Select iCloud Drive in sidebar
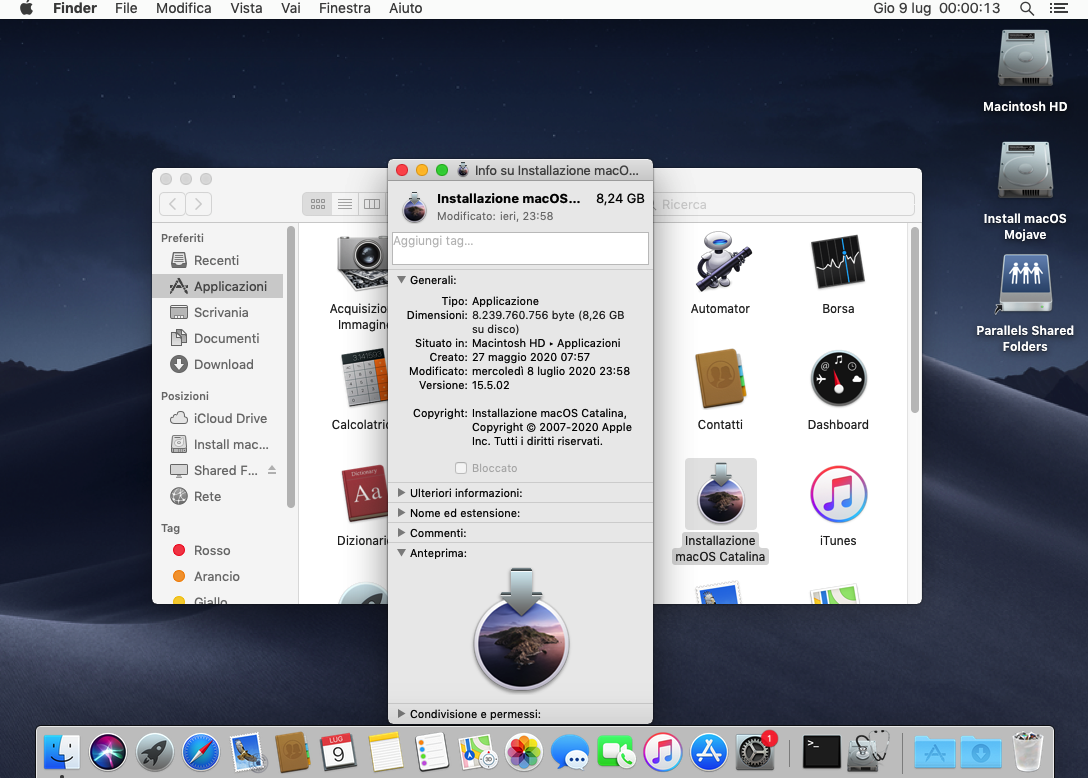 click(x=218, y=418)
